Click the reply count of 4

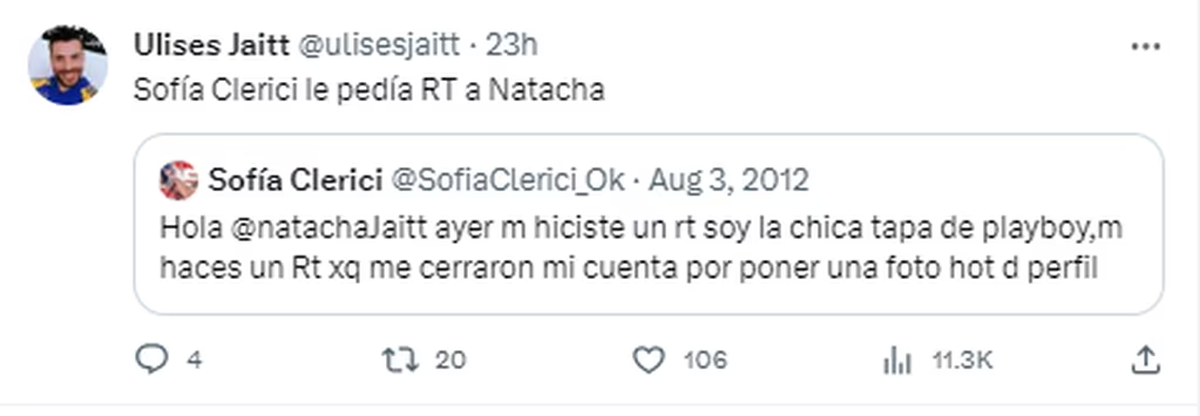point(194,360)
